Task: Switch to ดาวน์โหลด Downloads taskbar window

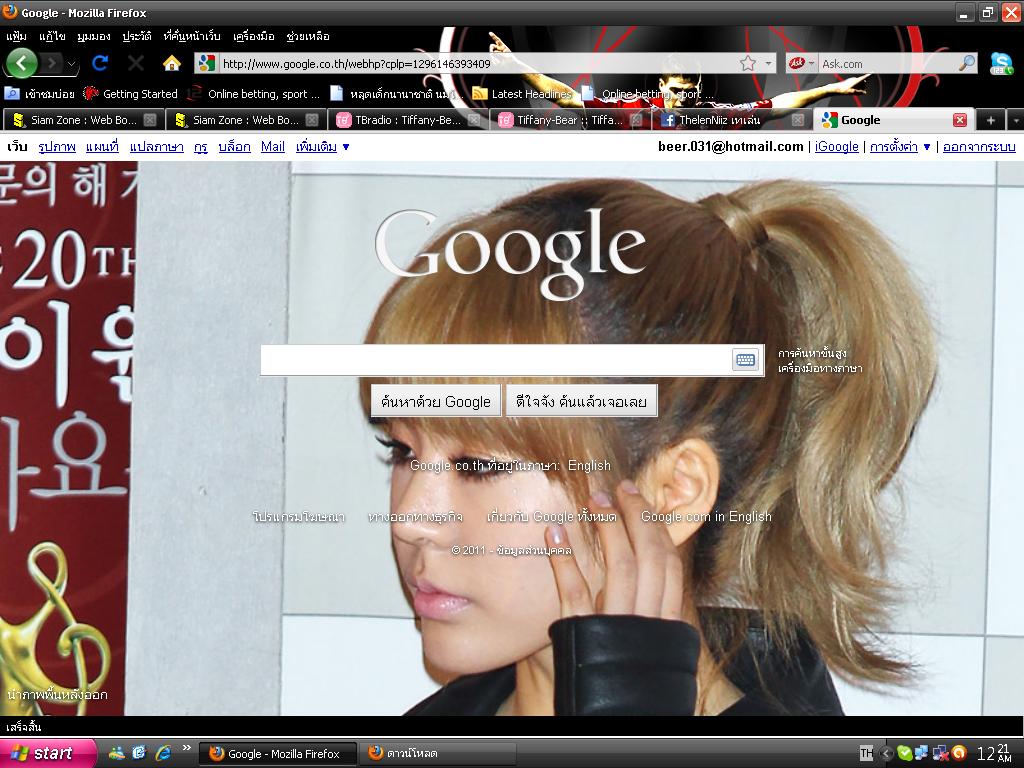Action: [438, 754]
